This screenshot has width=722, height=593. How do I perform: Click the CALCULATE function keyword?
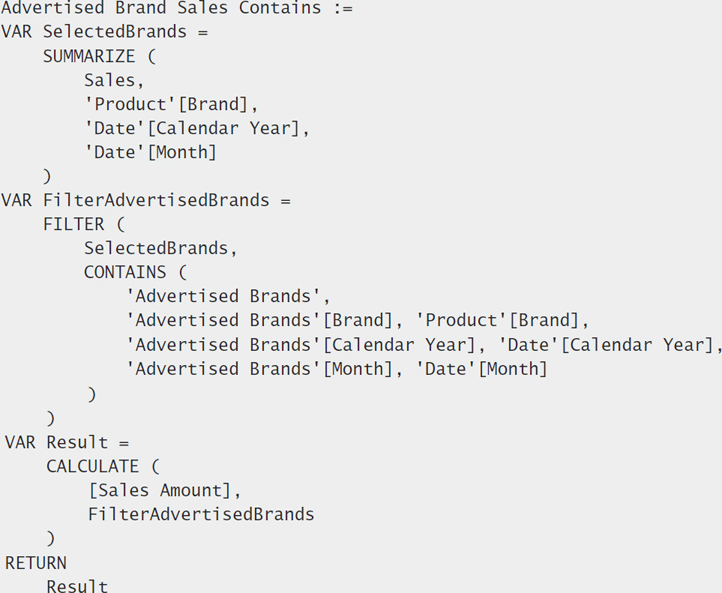tap(92, 466)
